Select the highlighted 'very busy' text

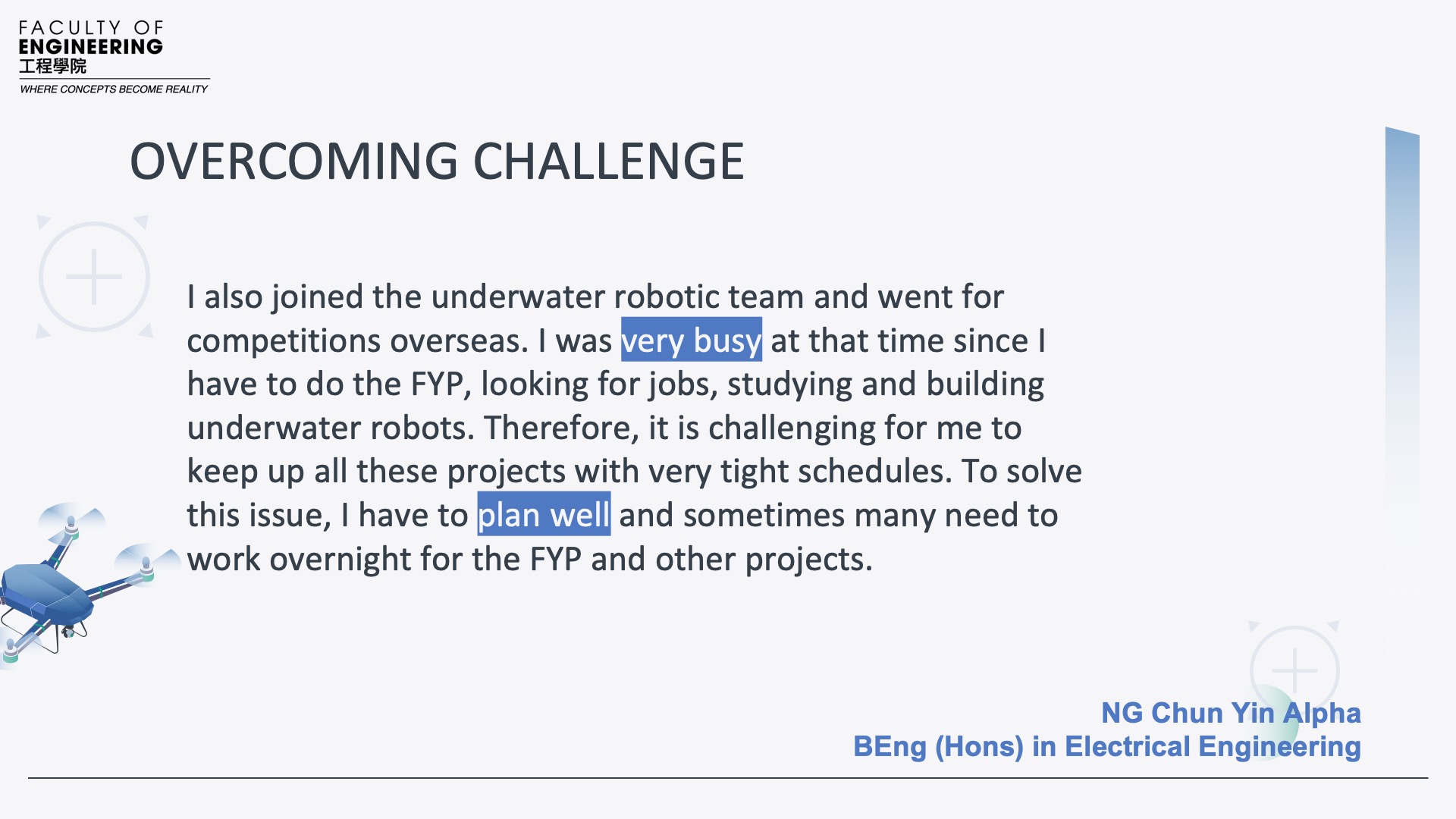click(x=691, y=340)
